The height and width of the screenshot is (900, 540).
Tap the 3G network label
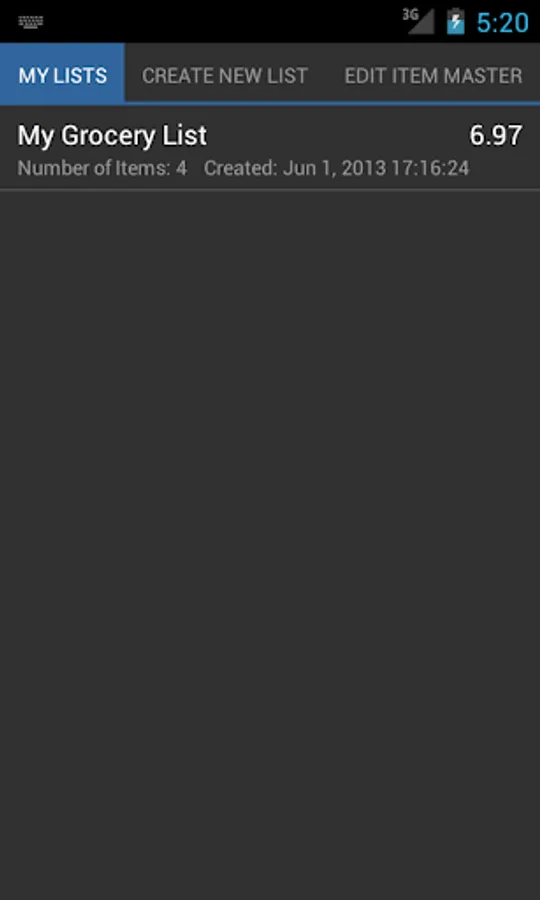[410, 15]
